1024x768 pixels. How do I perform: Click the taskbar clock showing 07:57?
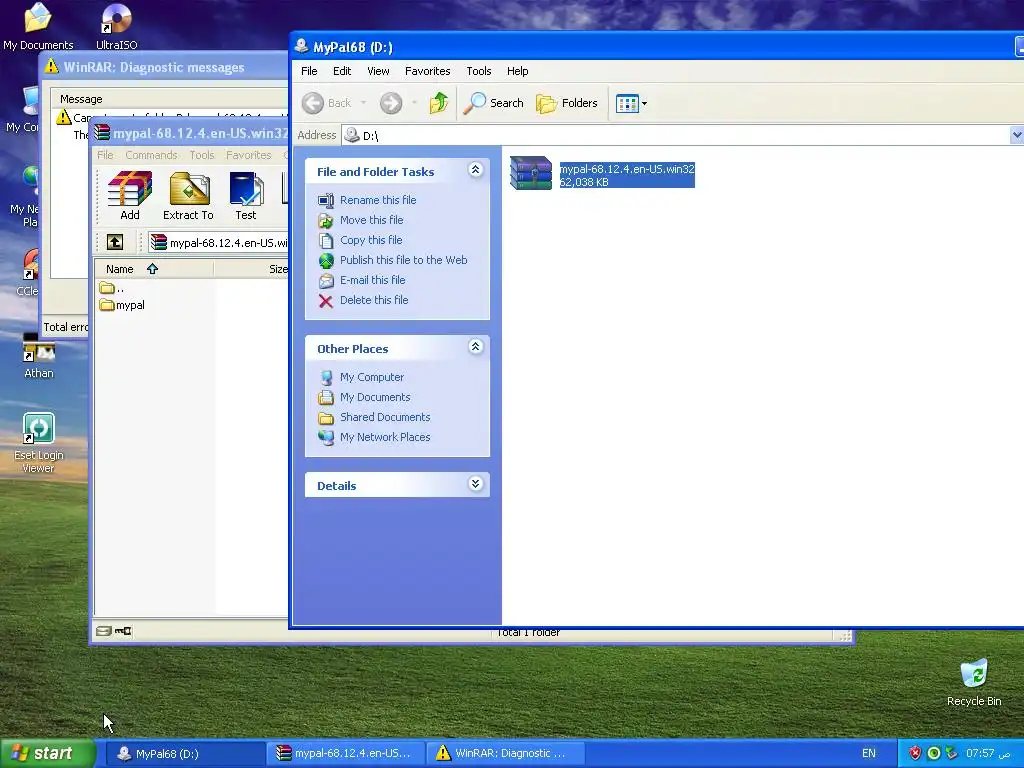click(x=987, y=753)
